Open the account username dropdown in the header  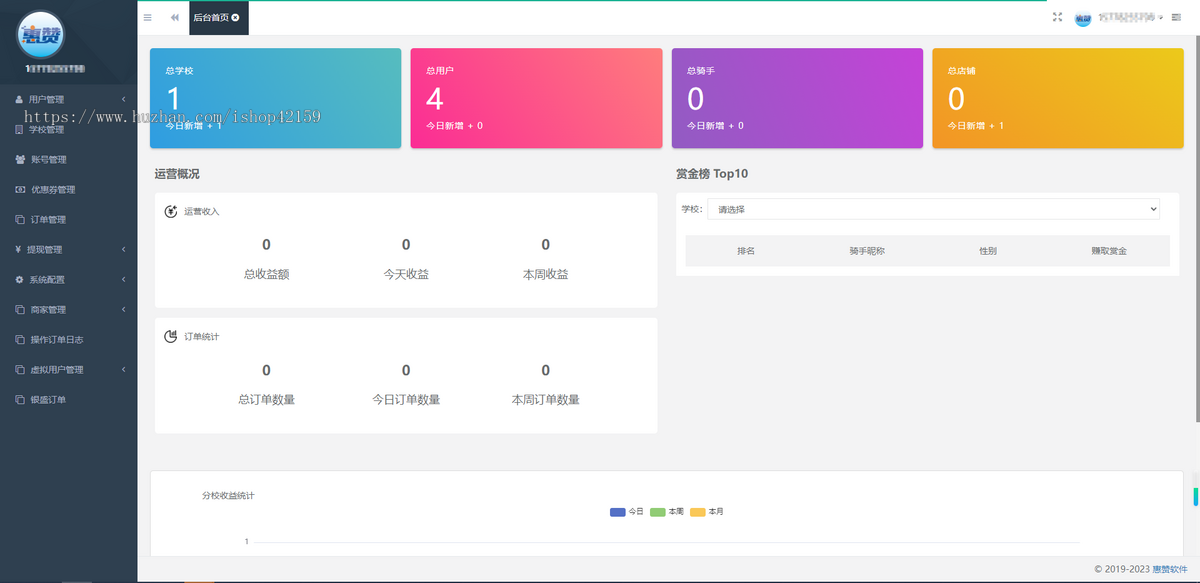coord(1130,18)
